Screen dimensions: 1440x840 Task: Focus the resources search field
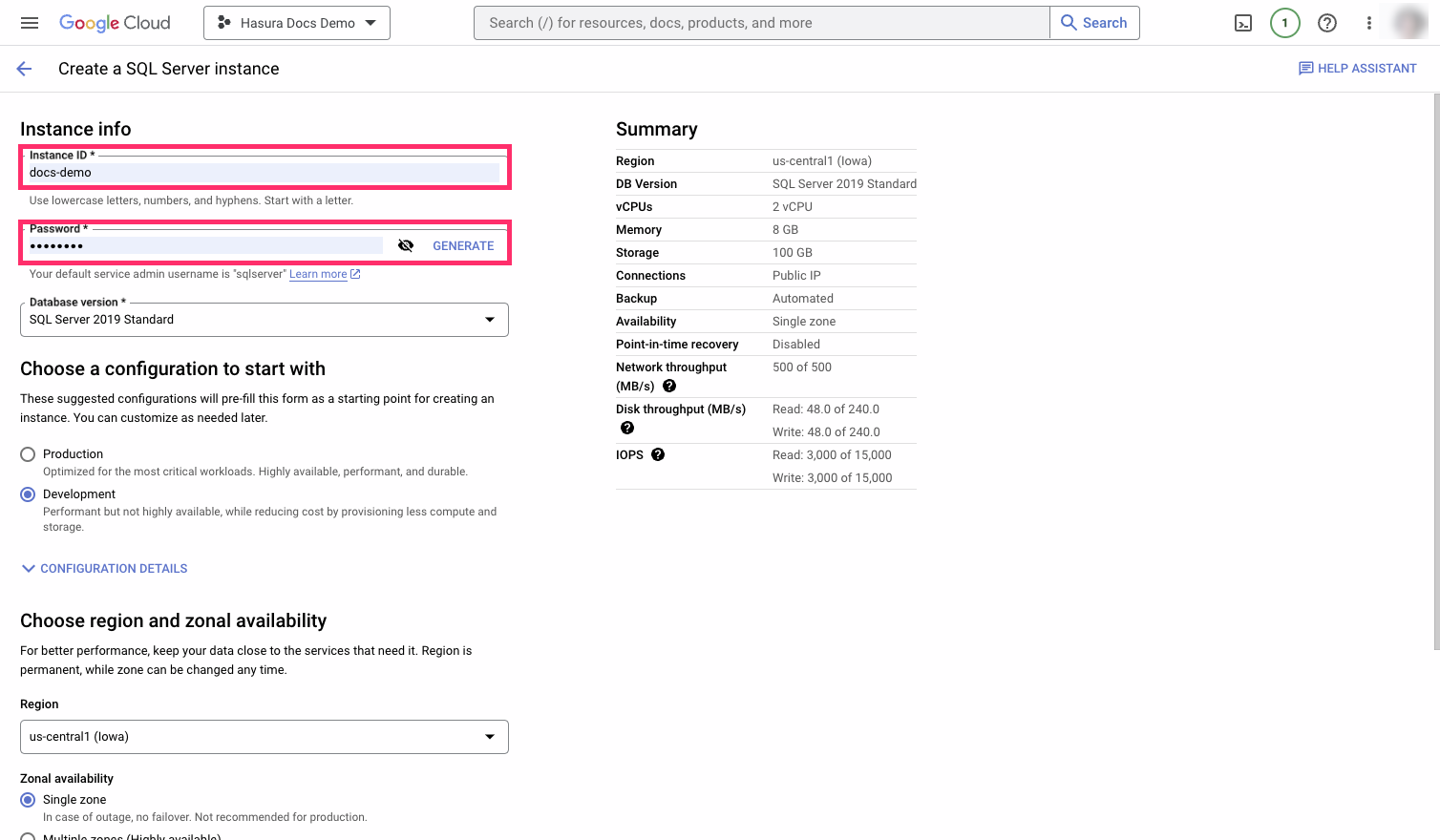[x=761, y=23]
